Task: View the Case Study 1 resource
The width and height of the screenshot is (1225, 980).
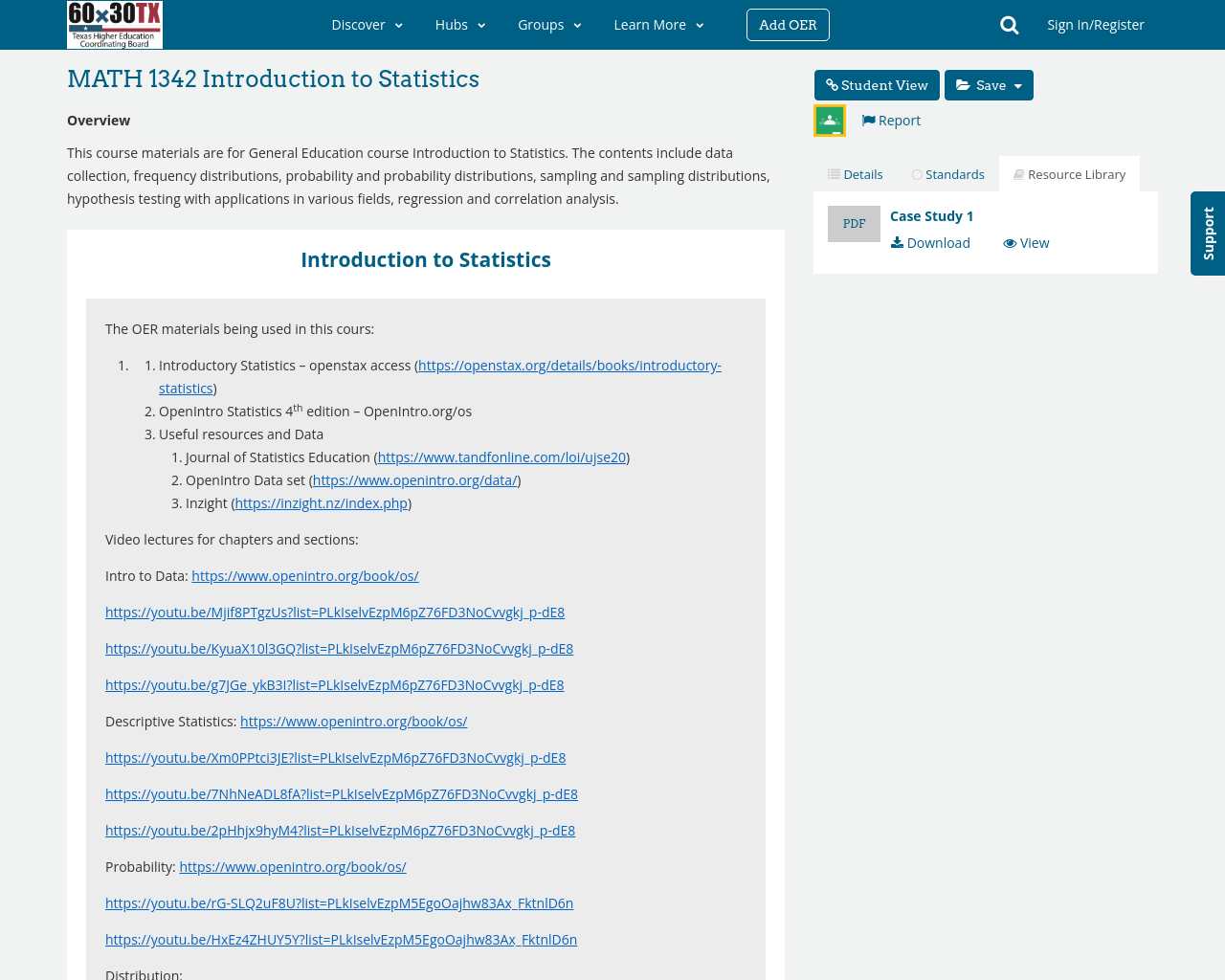Action: pyautogui.click(x=1026, y=243)
